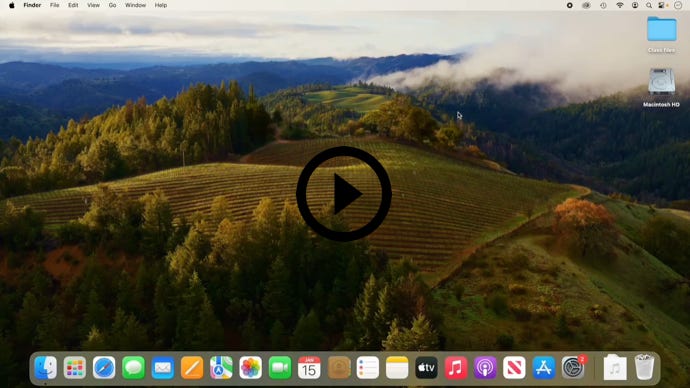
Task: Open FaceTime from the Dock
Action: [x=280, y=367]
